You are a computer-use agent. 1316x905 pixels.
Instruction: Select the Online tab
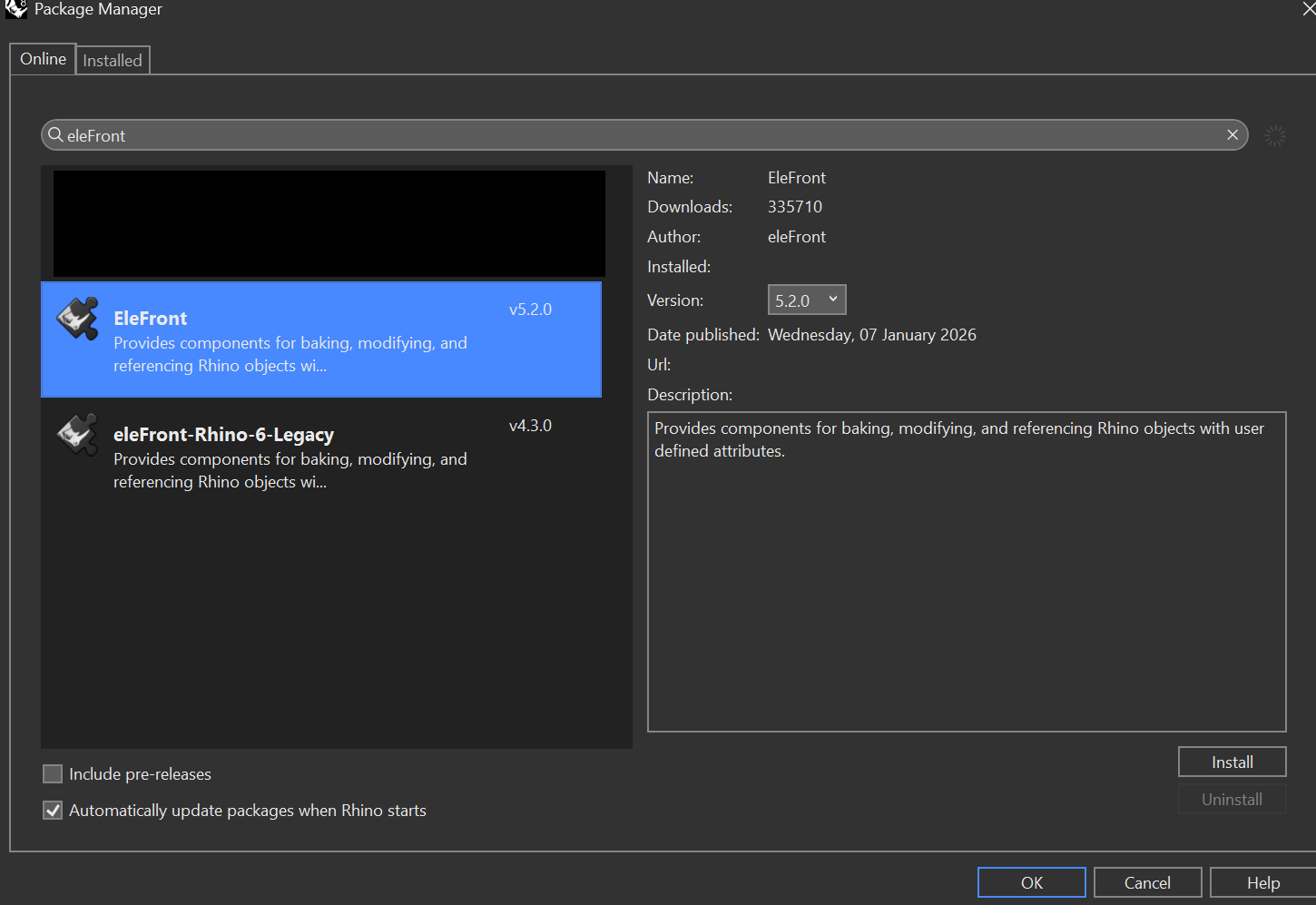coord(42,58)
